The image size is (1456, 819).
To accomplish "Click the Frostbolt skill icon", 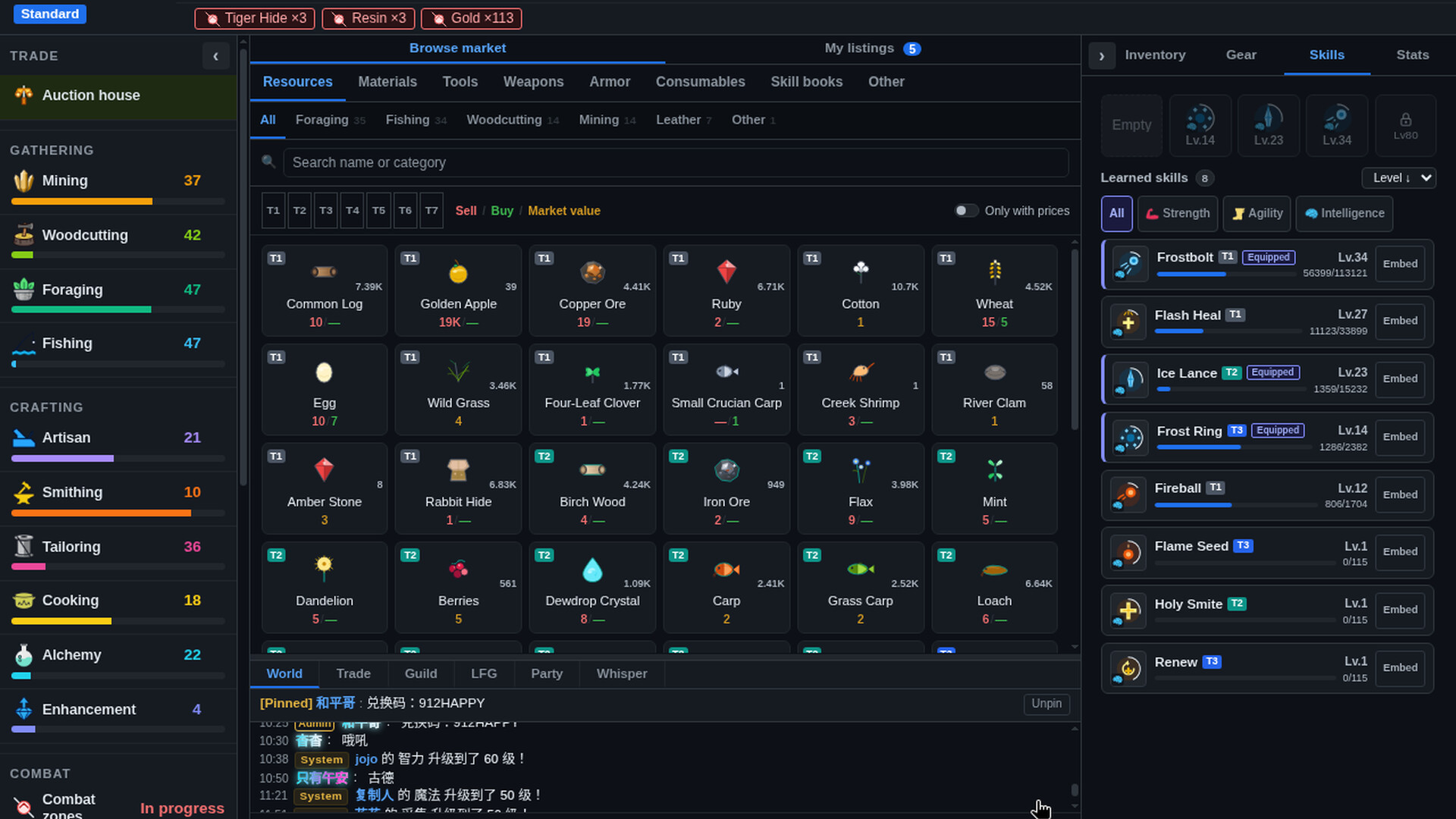I will point(1129,264).
